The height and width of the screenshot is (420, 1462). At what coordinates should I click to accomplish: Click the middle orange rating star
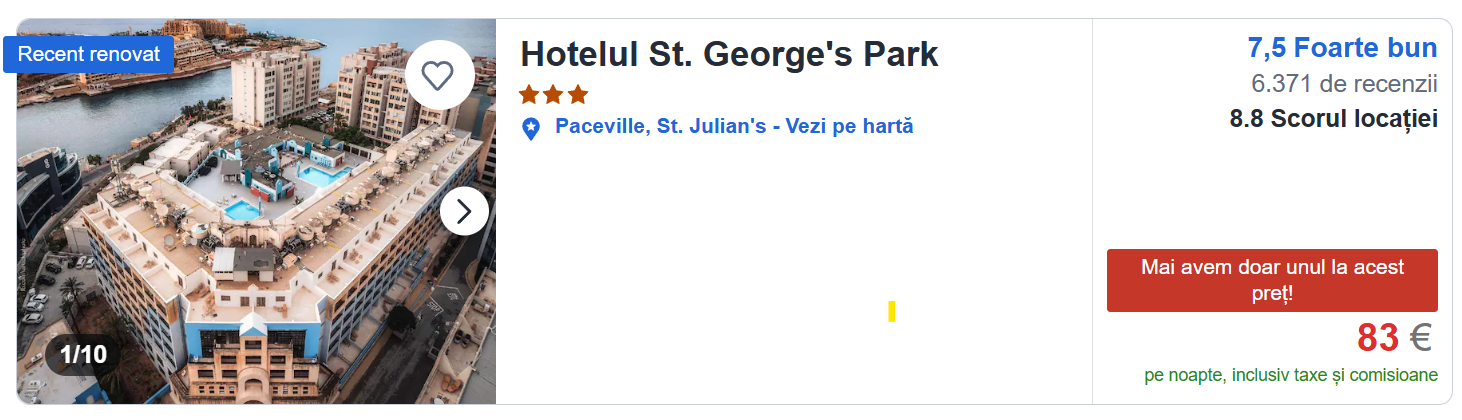[553, 95]
